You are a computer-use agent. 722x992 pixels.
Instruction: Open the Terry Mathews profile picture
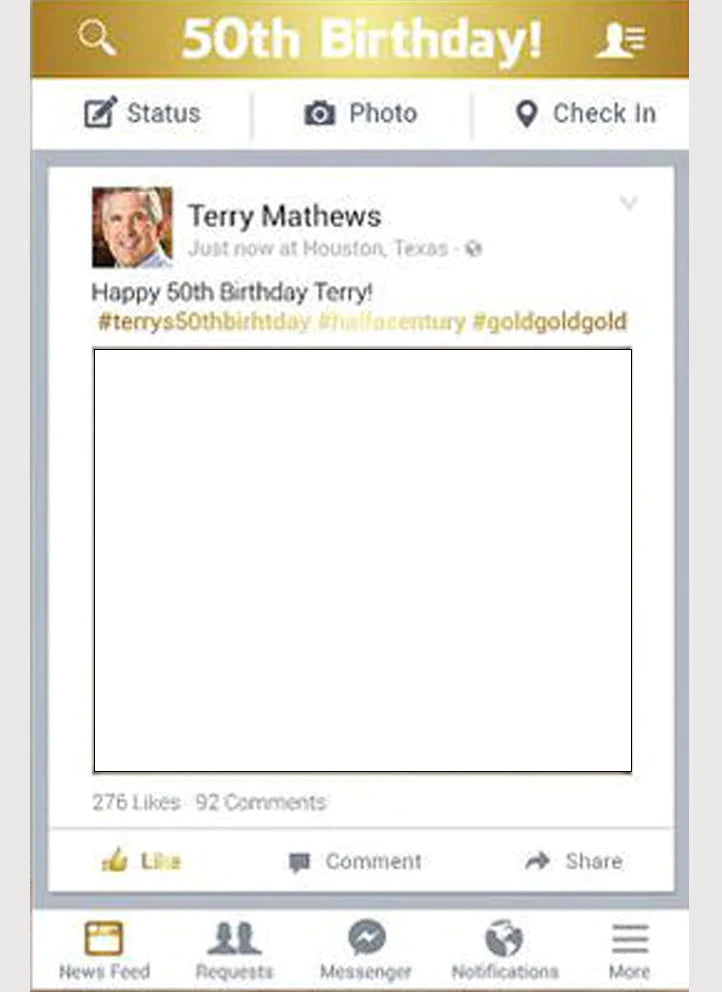tap(132, 226)
